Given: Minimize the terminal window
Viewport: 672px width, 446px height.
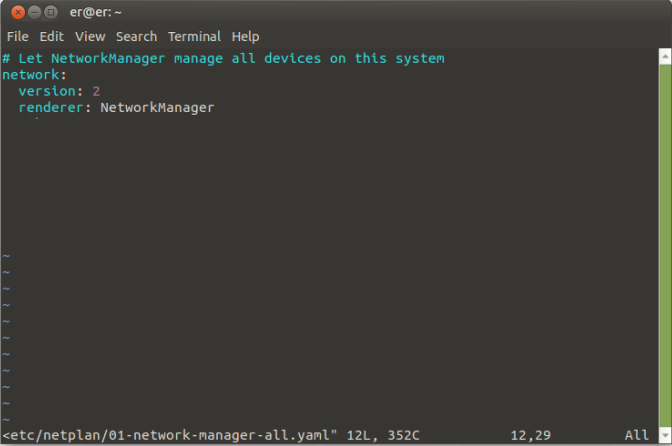Looking at the screenshot, I should click(35, 12).
